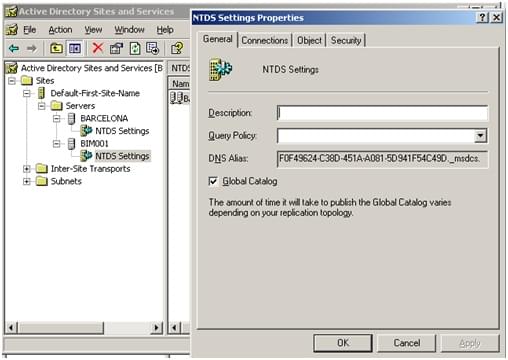Click the DNS Alias field
The width and height of the screenshot is (508, 360).
(x=382, y=158)
